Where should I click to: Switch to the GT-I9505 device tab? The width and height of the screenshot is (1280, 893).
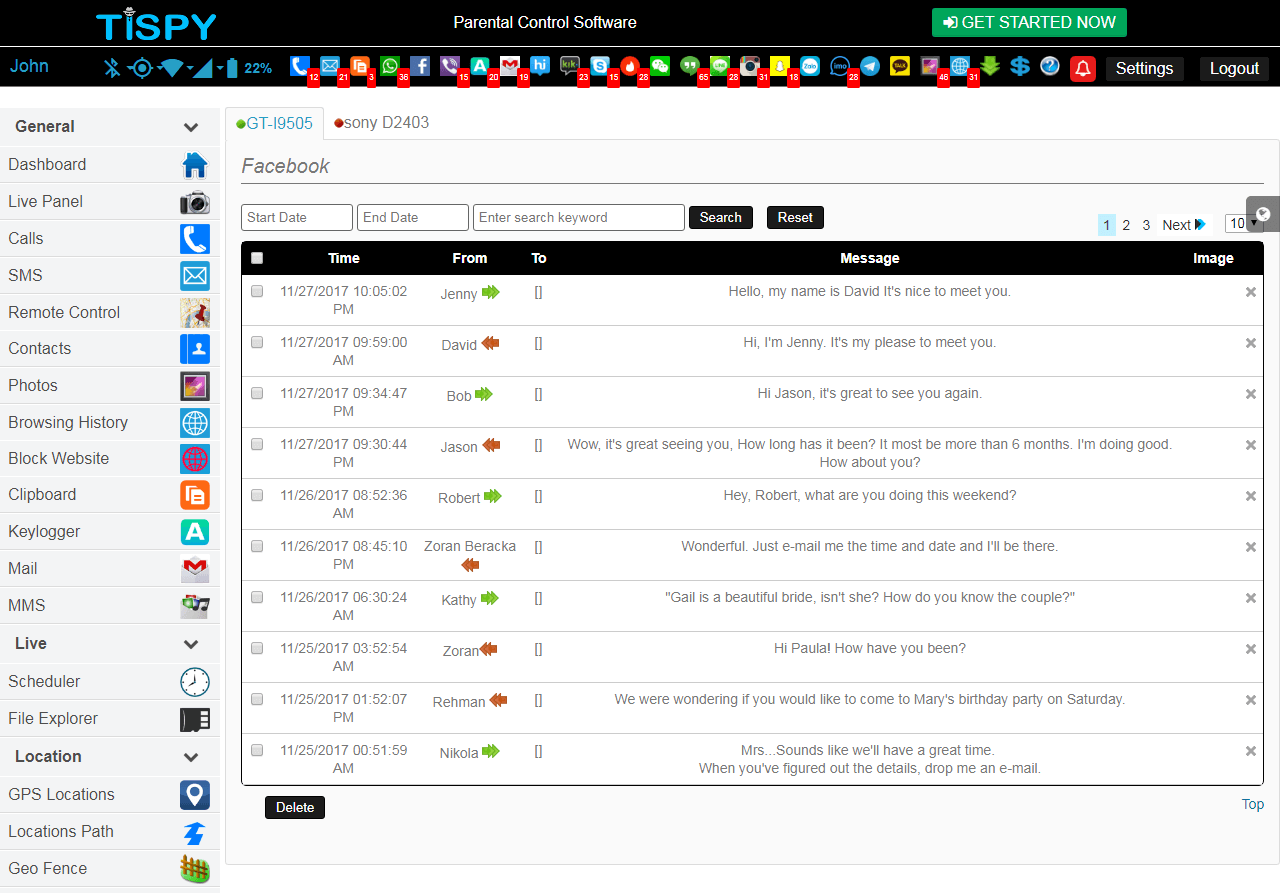[274, 123]
